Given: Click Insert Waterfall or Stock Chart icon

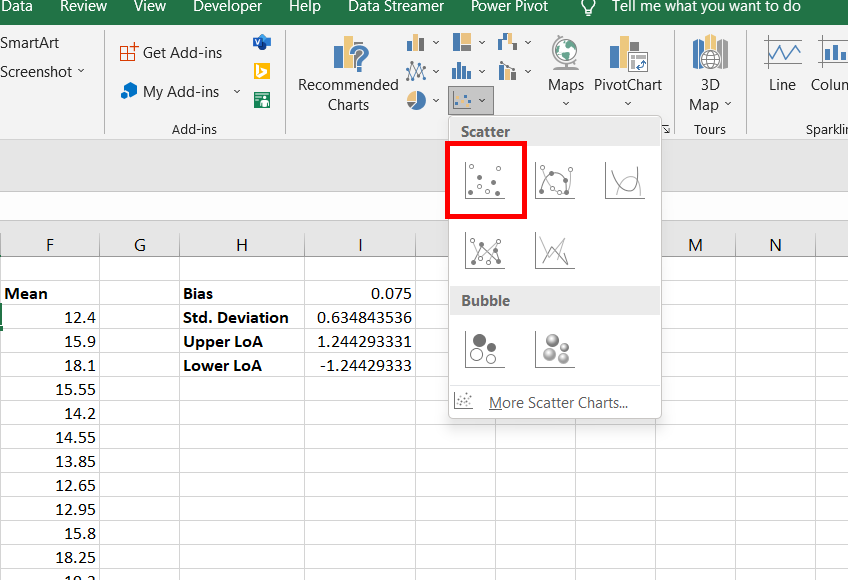Looking at the screenshot, I should point(507,42).
